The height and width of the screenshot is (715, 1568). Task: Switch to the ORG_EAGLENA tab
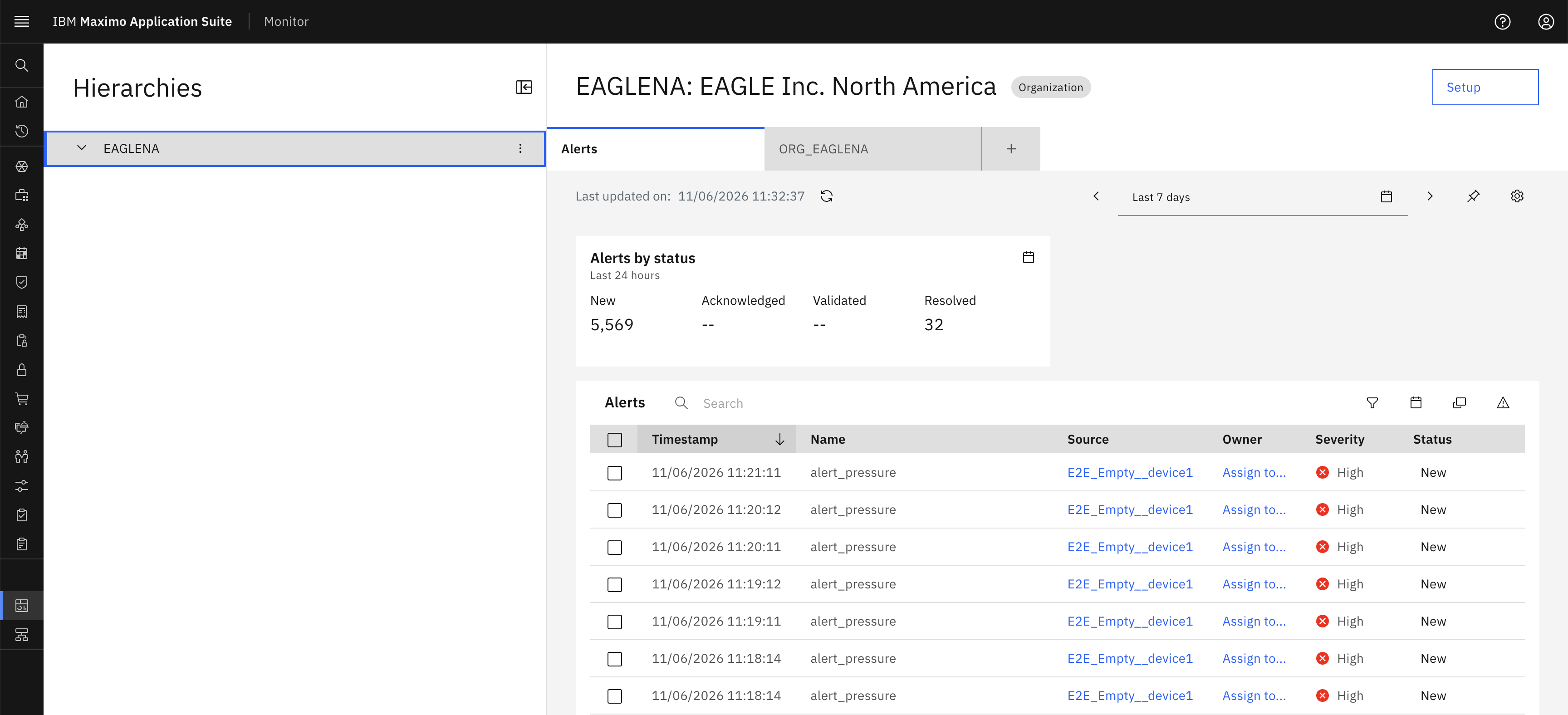pyautogui.click(x=873, y=149)
